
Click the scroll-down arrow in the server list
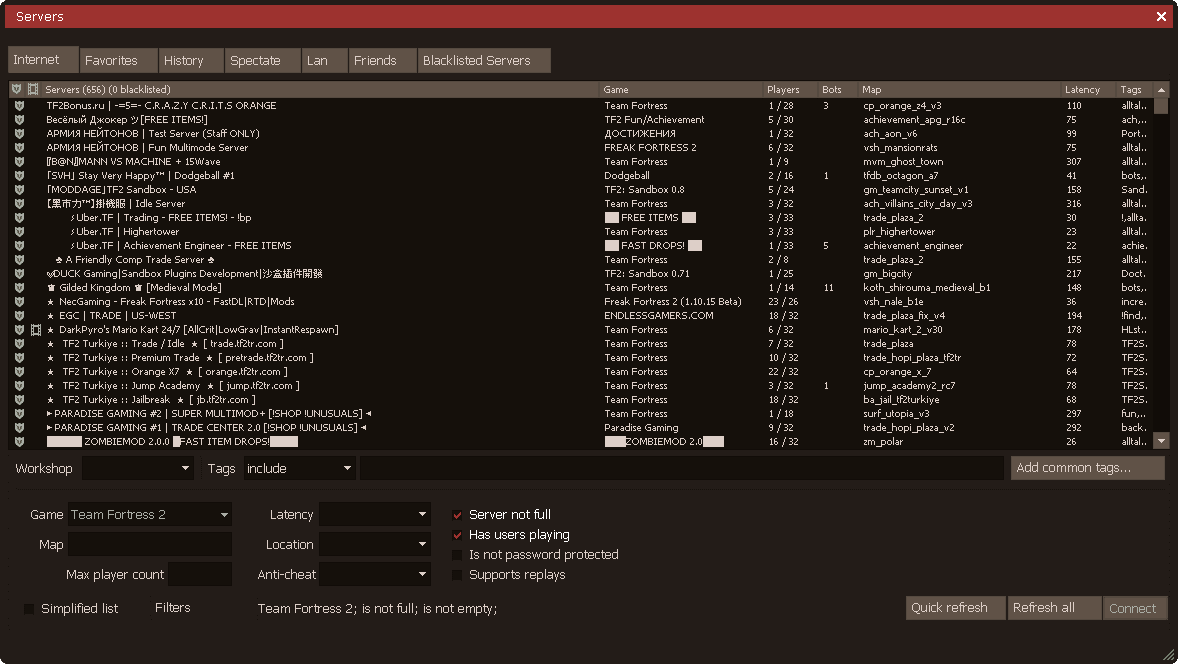coord(1161,441)
